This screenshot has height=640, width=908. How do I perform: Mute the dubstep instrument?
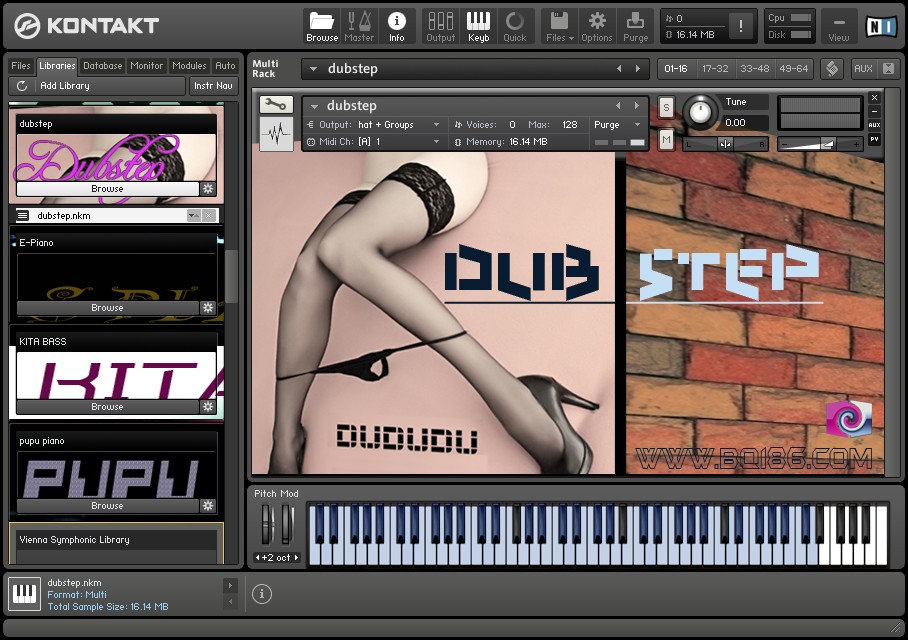(x=666, y=139)
